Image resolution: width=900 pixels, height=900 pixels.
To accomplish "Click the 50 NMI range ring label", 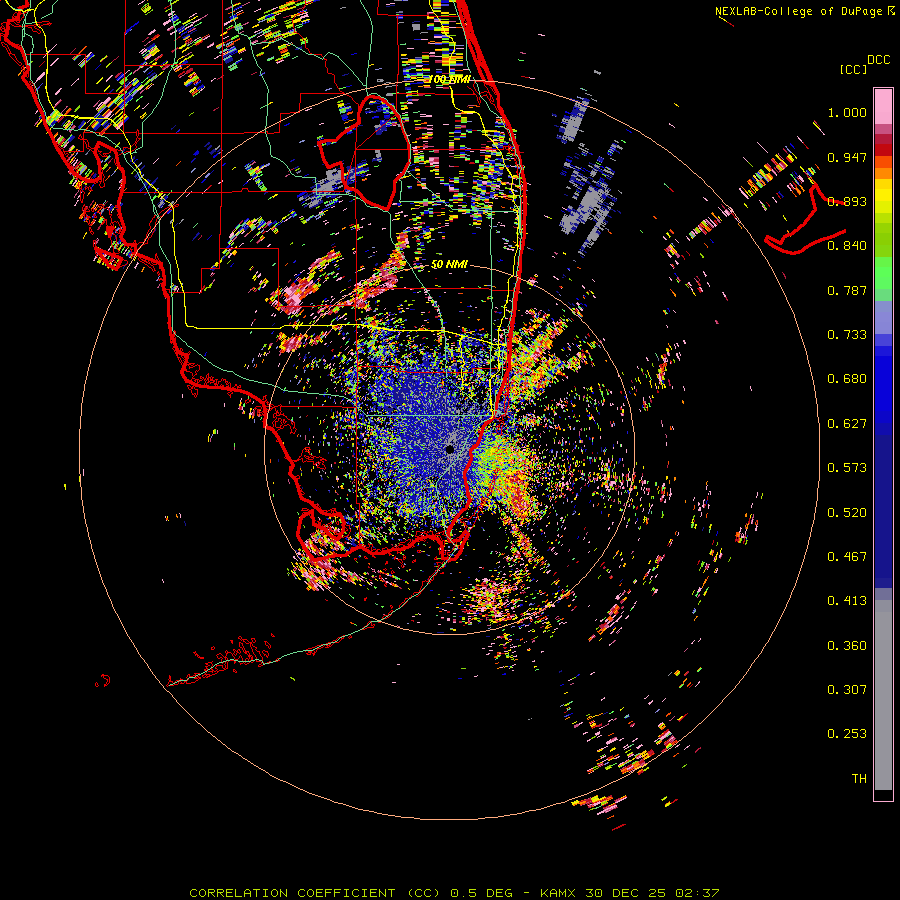I will pos(449,265).
